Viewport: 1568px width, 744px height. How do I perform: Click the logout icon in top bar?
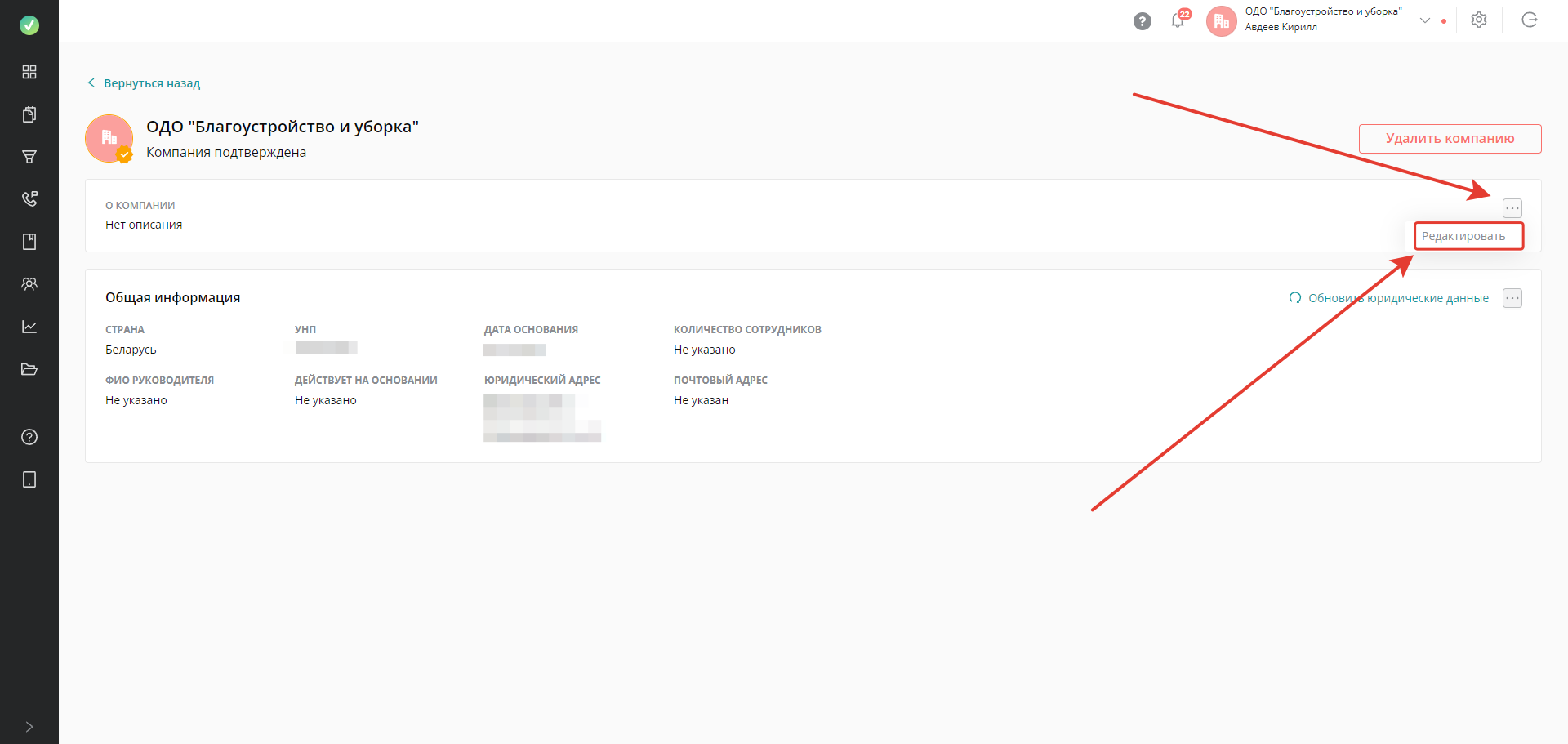click(x=1530, y=20)
